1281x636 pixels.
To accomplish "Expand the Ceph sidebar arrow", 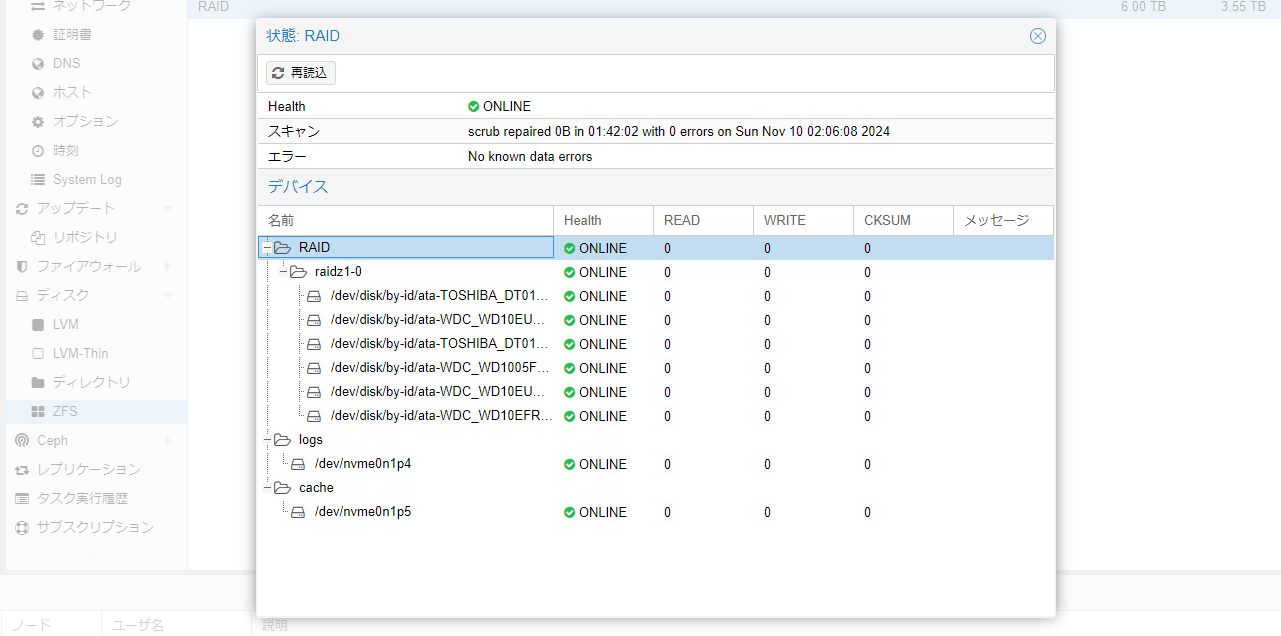I will point(168,441).
